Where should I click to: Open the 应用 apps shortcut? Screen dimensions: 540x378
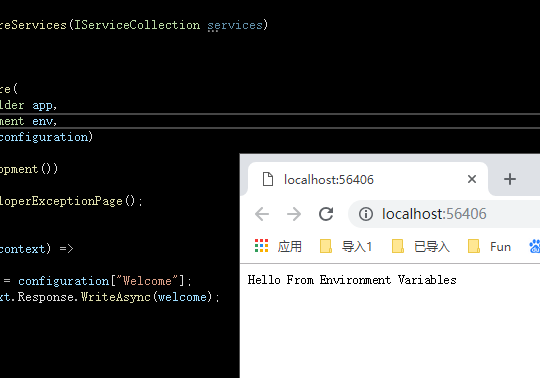pyautogui.click(x=278, y=246)
